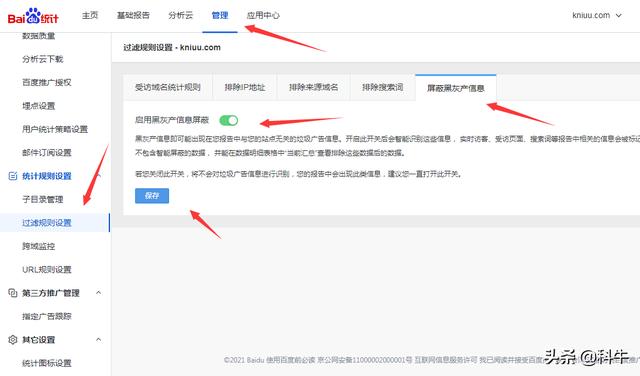Click the 其它设置 gear icon
The height and width of the screenshot is (376, 640).
[x=13, y=340]
